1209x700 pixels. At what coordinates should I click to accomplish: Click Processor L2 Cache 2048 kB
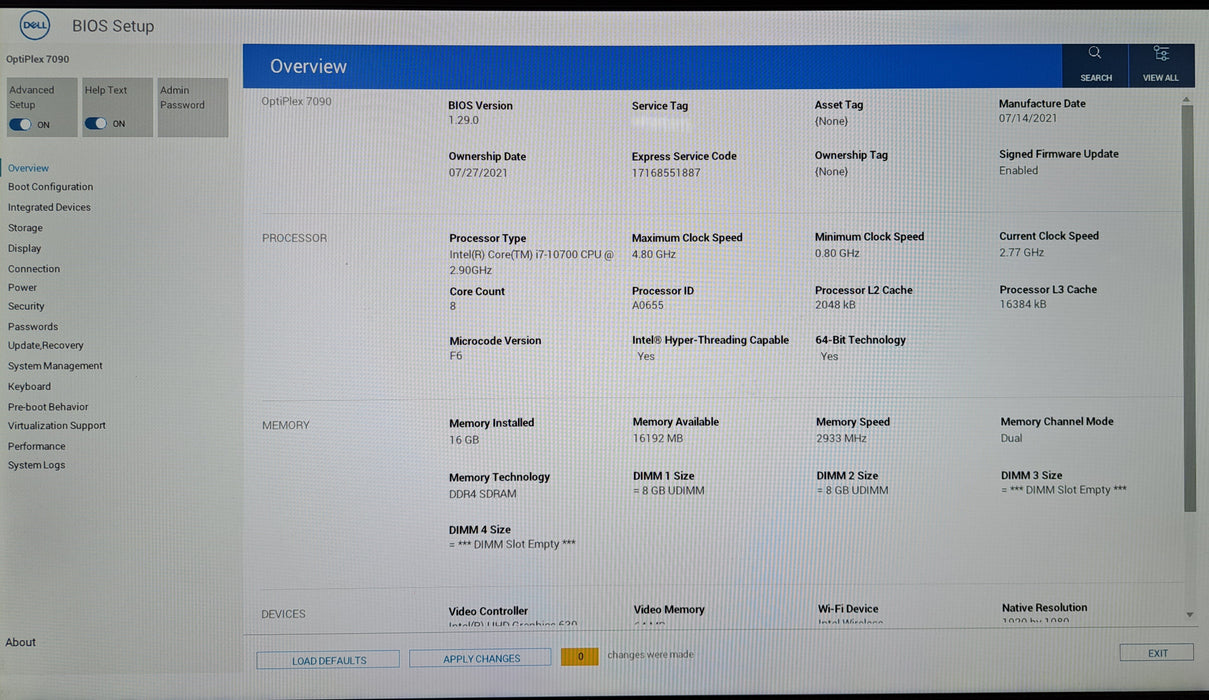point(836,304)
